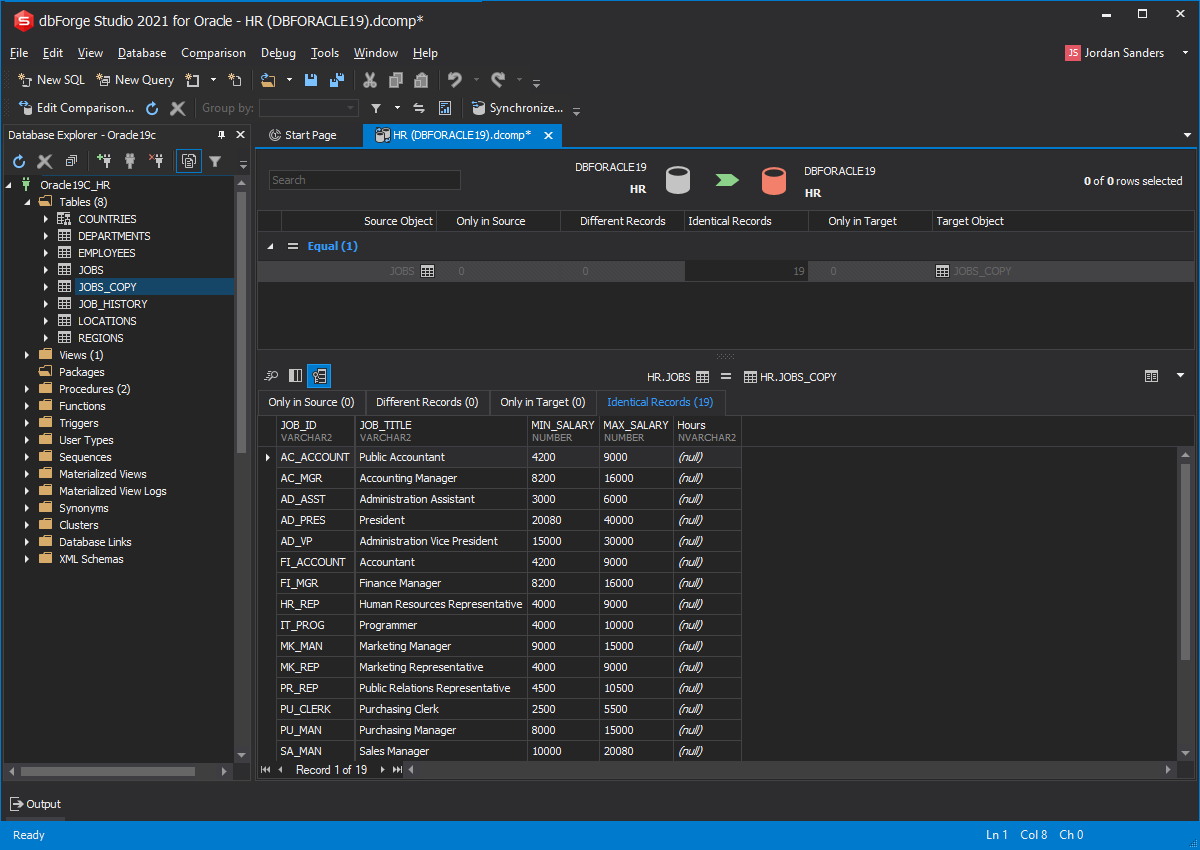The height and width of the screenshot is (850, 1200).
Task: Click the Search input field
Action: coord(364,180)
